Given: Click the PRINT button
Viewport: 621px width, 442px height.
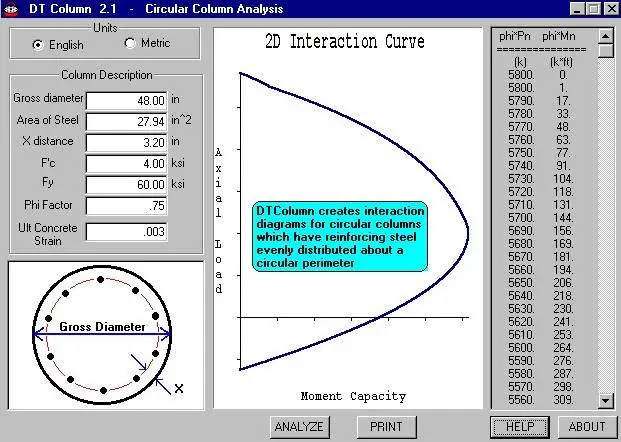Looking at the screenshot, I should click(x=387, y=427).
